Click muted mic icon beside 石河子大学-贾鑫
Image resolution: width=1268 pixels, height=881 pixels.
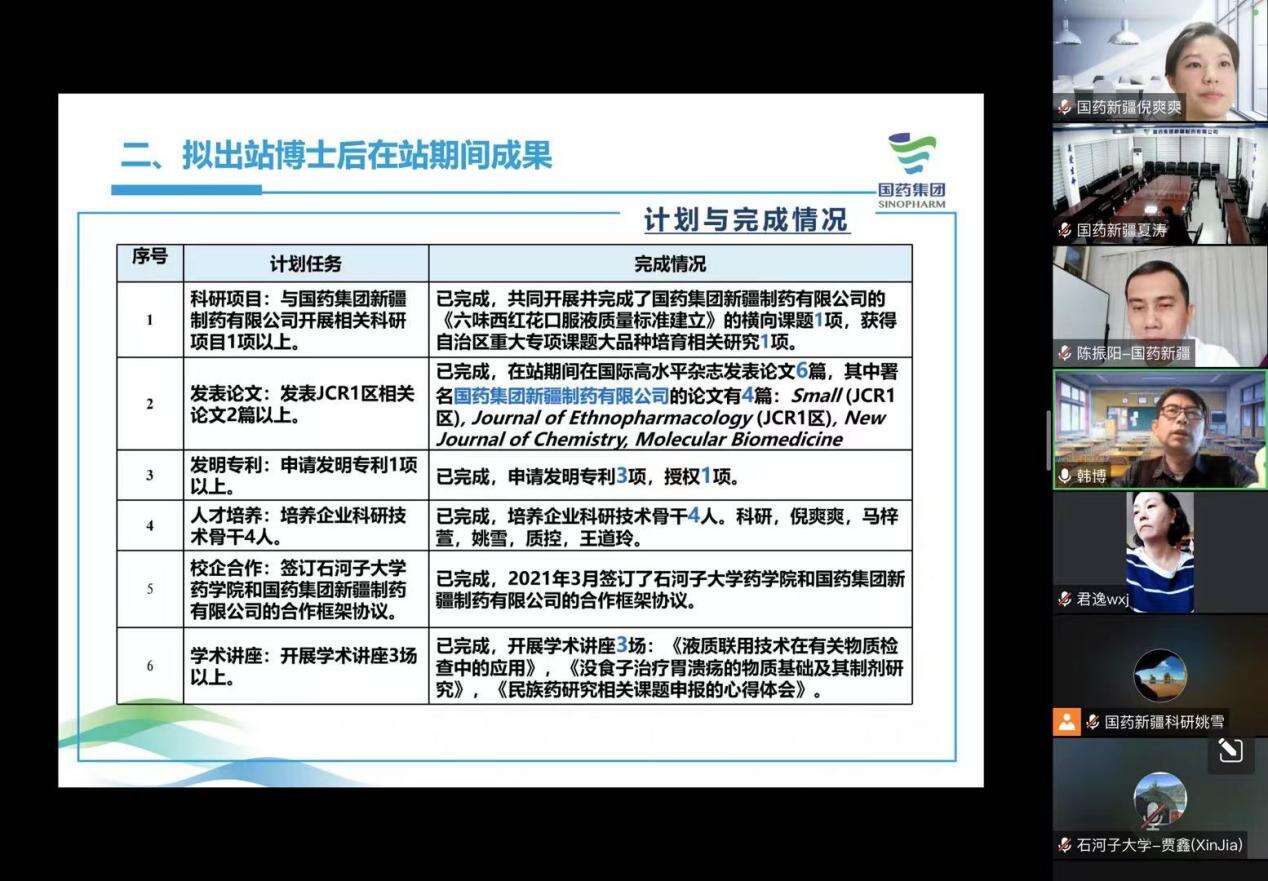click(x=1065, y=845)
